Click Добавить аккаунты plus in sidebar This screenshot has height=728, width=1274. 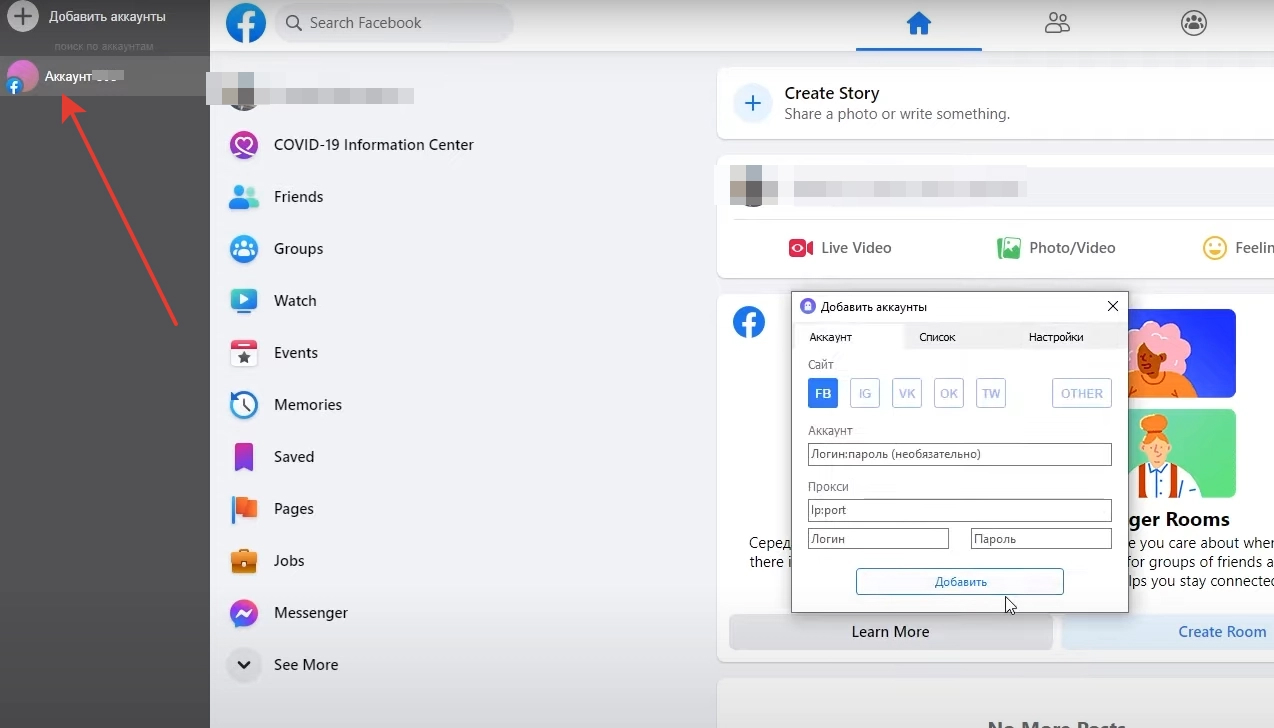[23, 16]
